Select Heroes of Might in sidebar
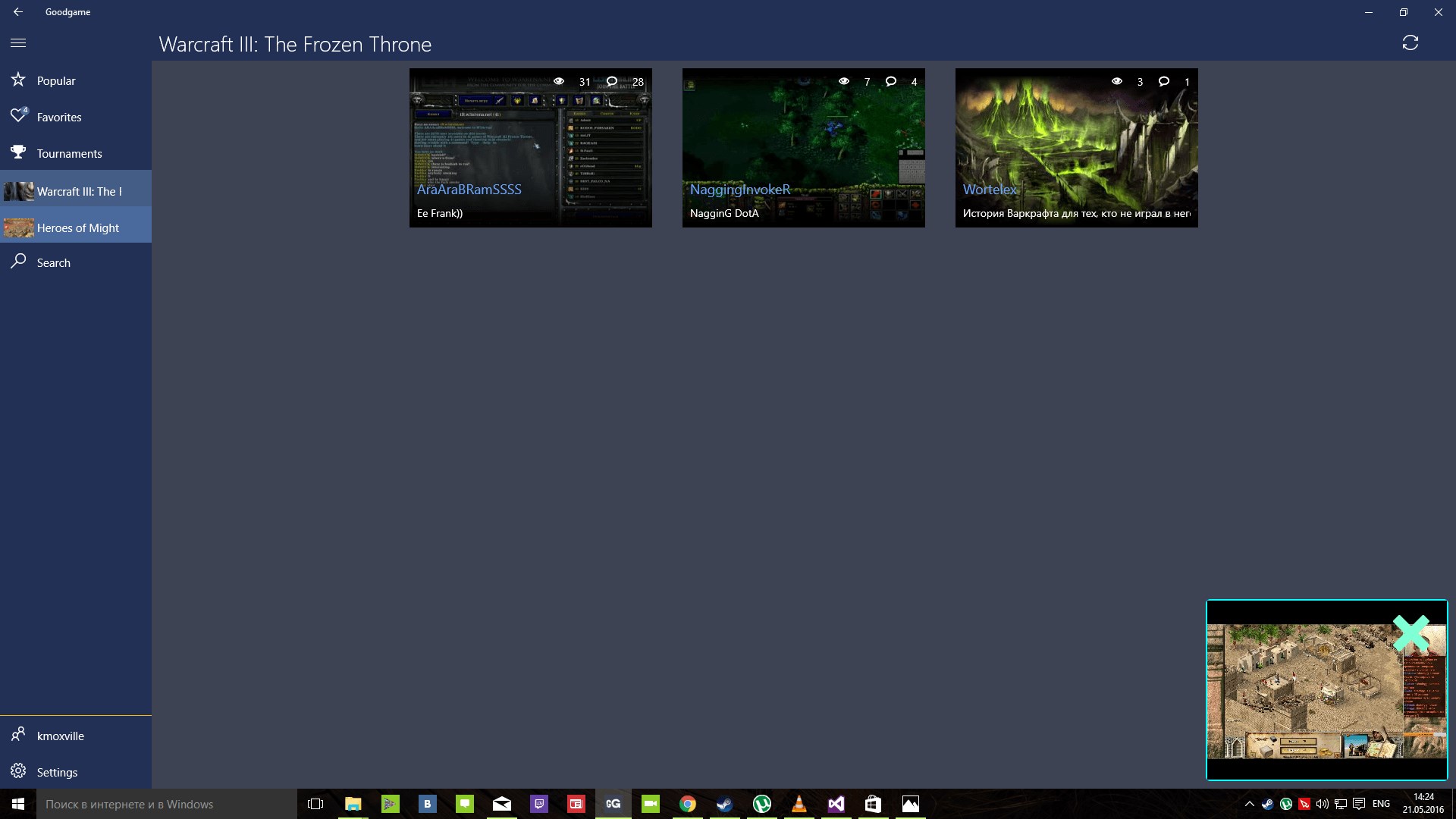1456x819 pixels. pyautogui.click(x=76, y=227)
